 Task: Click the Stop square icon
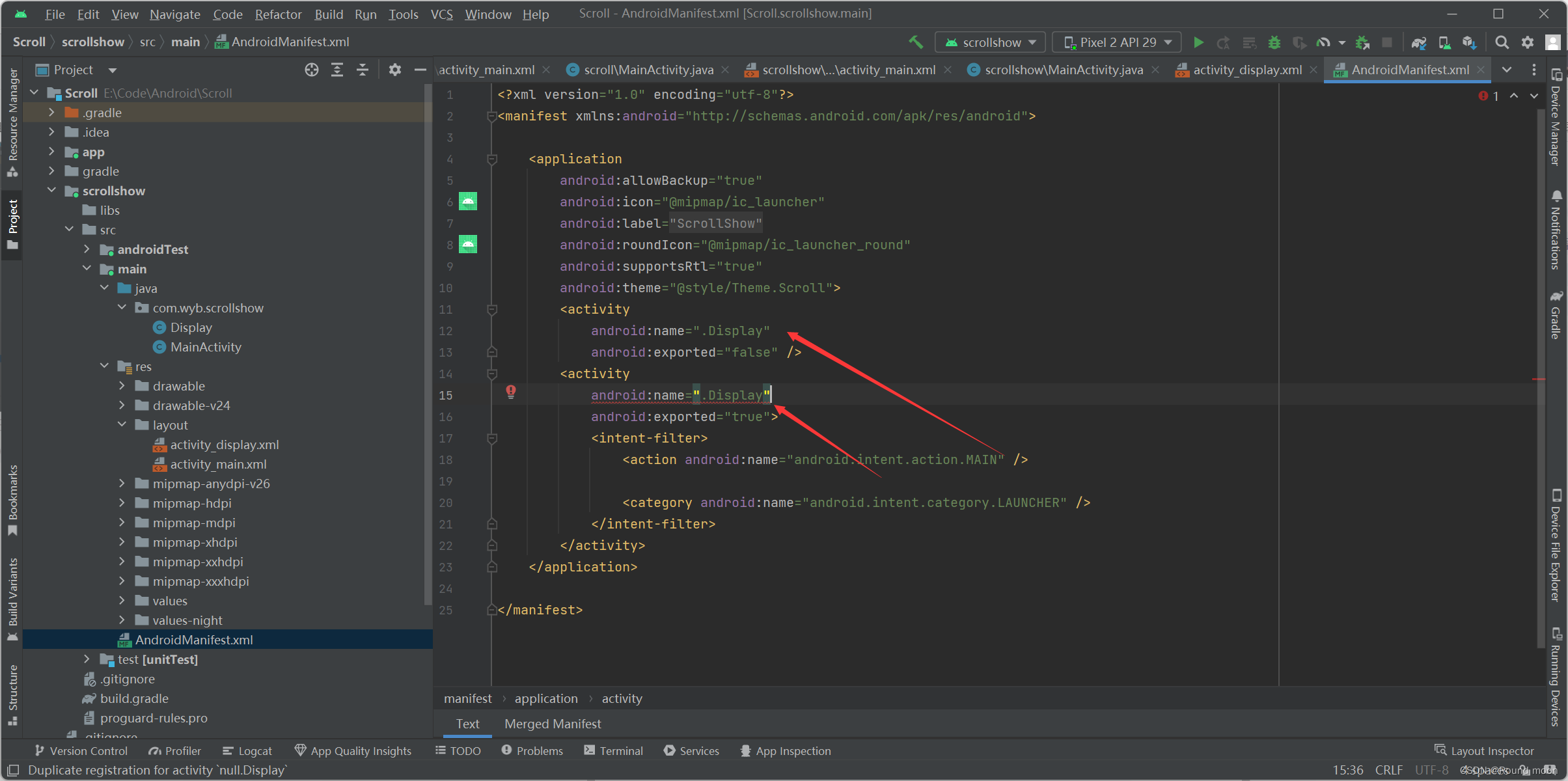click(1387, 42)
